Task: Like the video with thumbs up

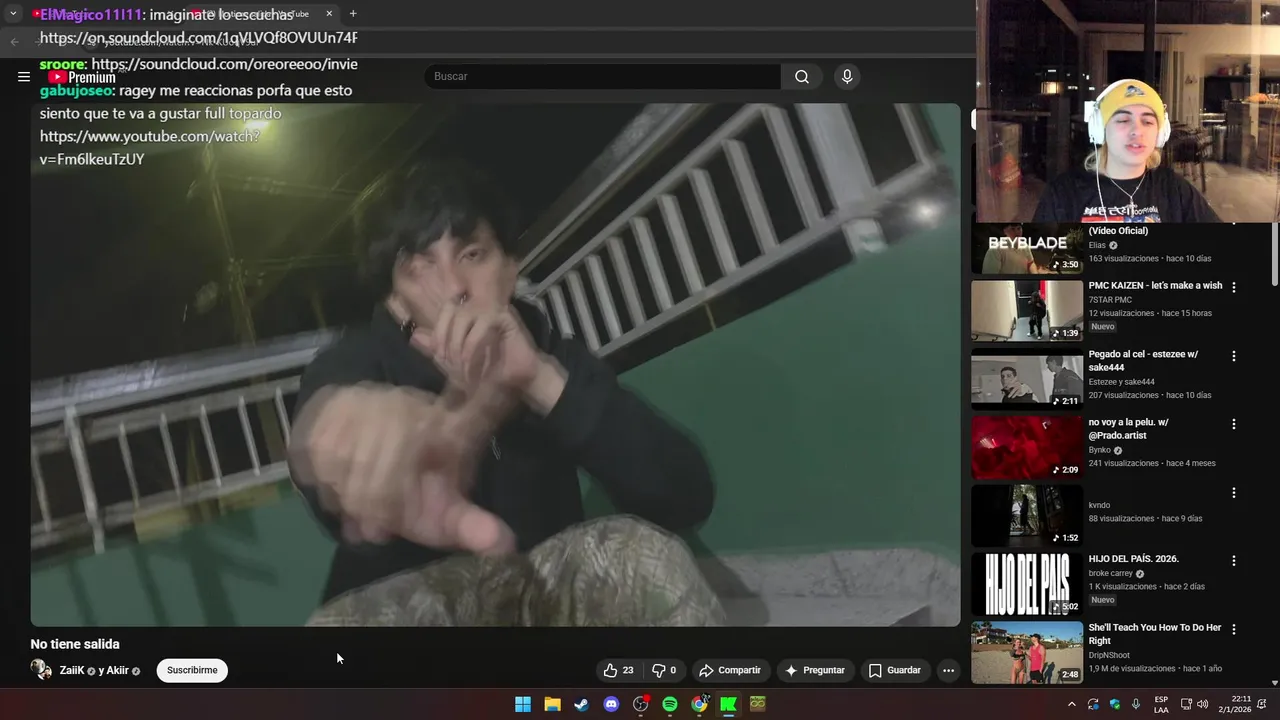Action: pyautogui.click(x=618, y=670)
